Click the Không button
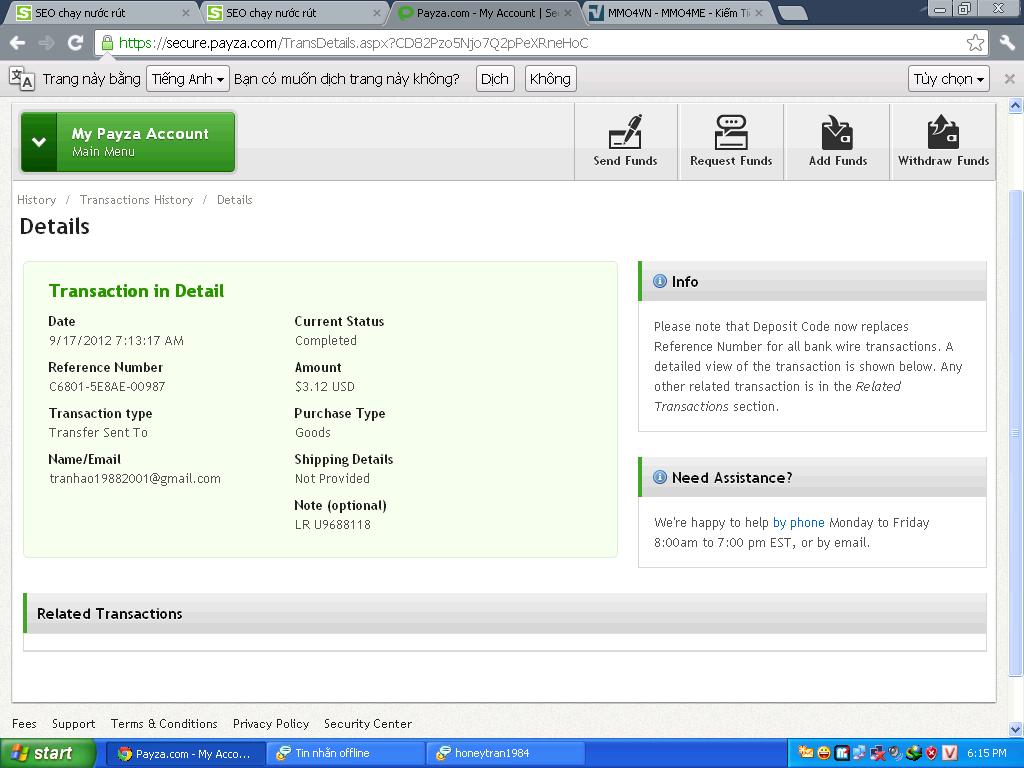This screenshot has width=1024, height=768. click(x=550, y=79)
